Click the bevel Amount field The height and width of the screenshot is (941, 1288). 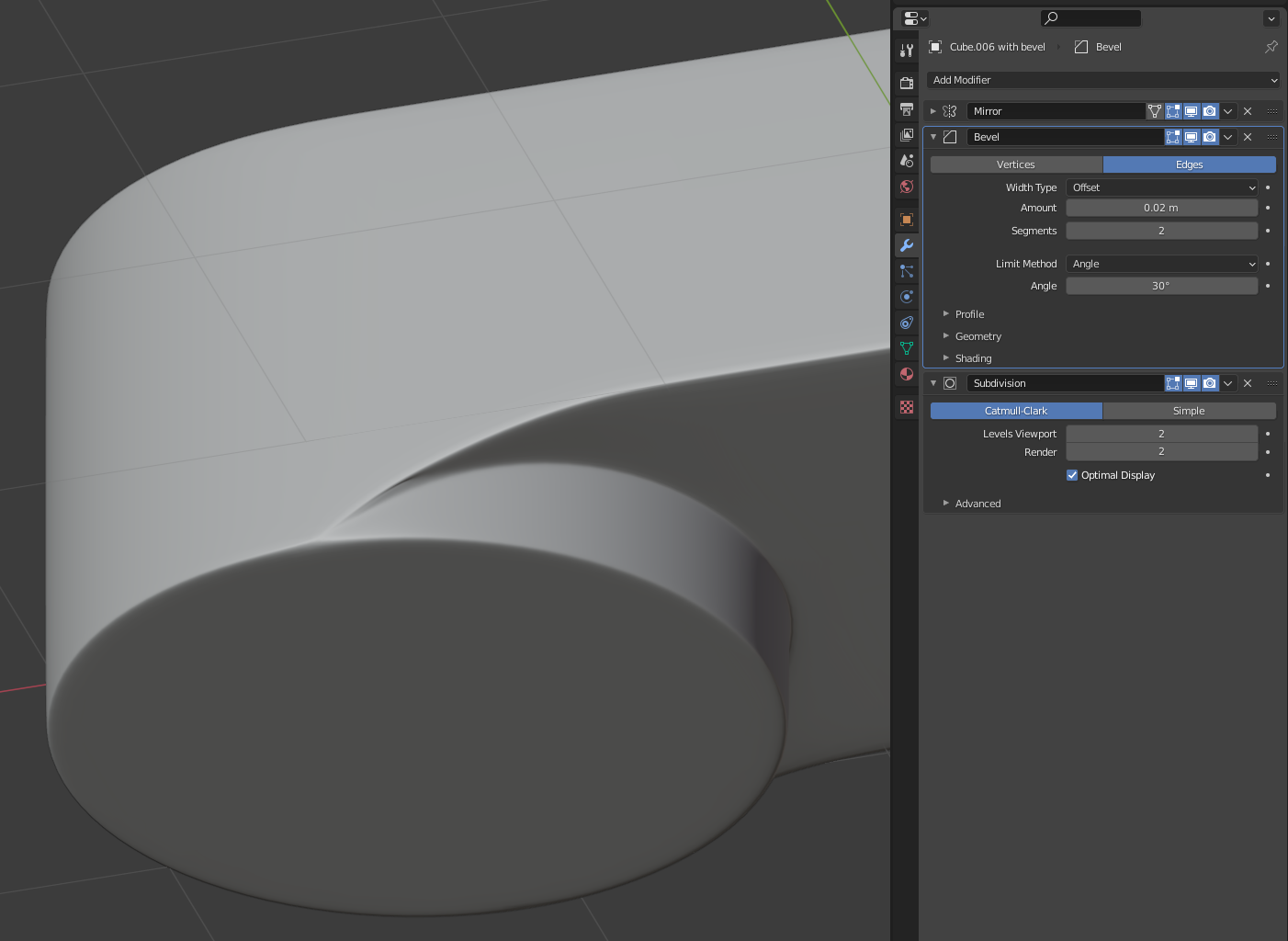pos(1162,208)
